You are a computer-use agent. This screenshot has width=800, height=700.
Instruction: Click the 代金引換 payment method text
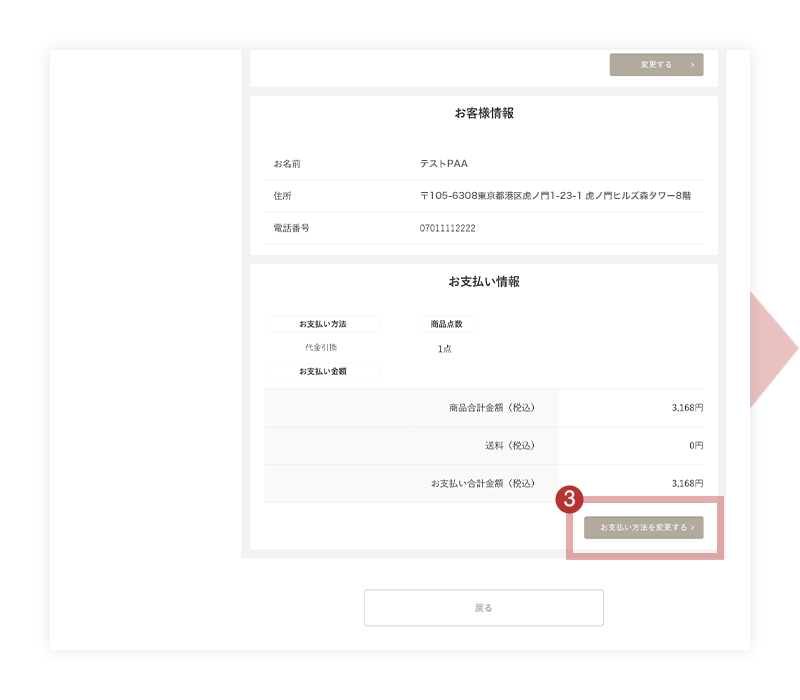321,347
